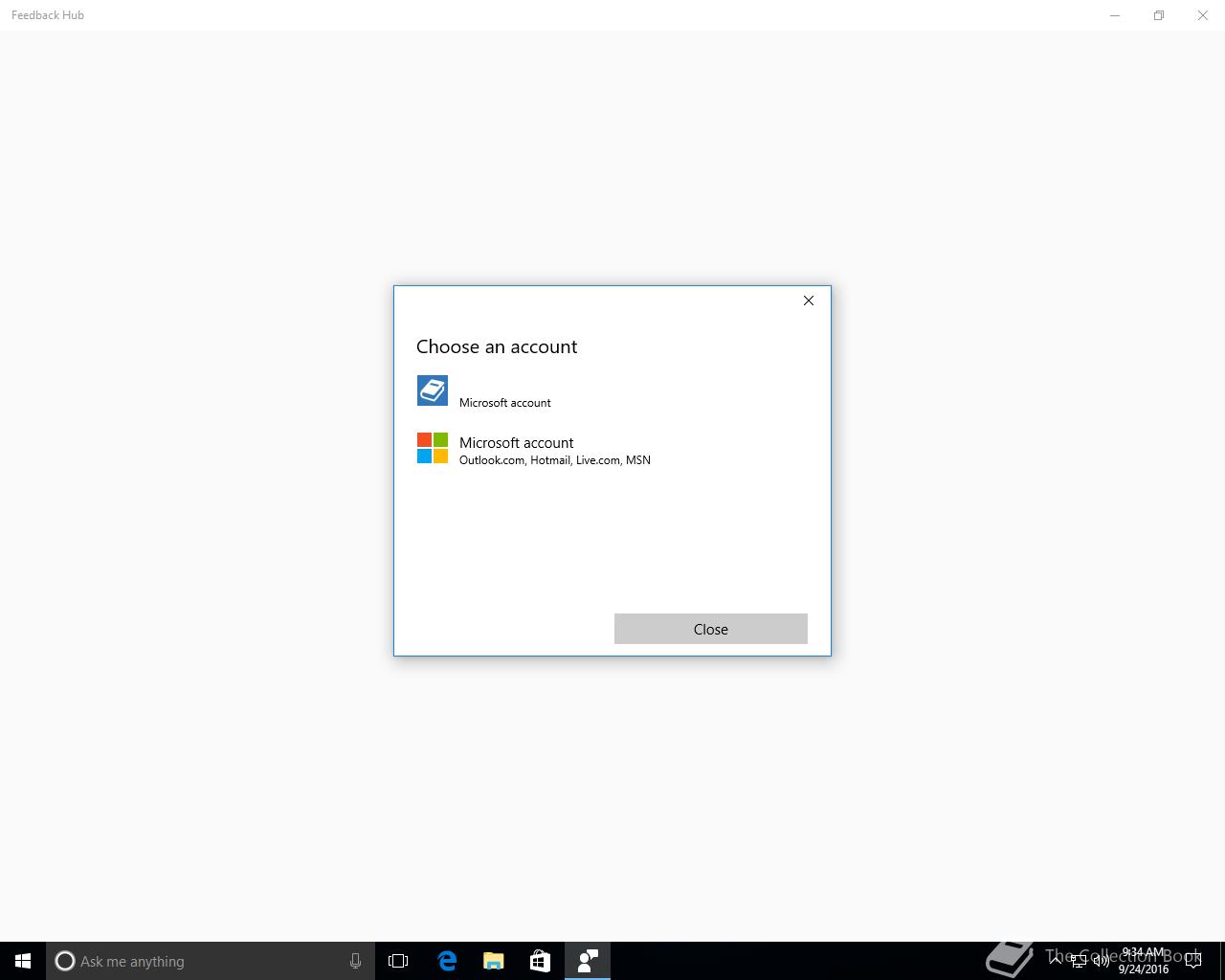Restore down the Feedback Hub window
1225x980 pixels.
click(1159, 15)
